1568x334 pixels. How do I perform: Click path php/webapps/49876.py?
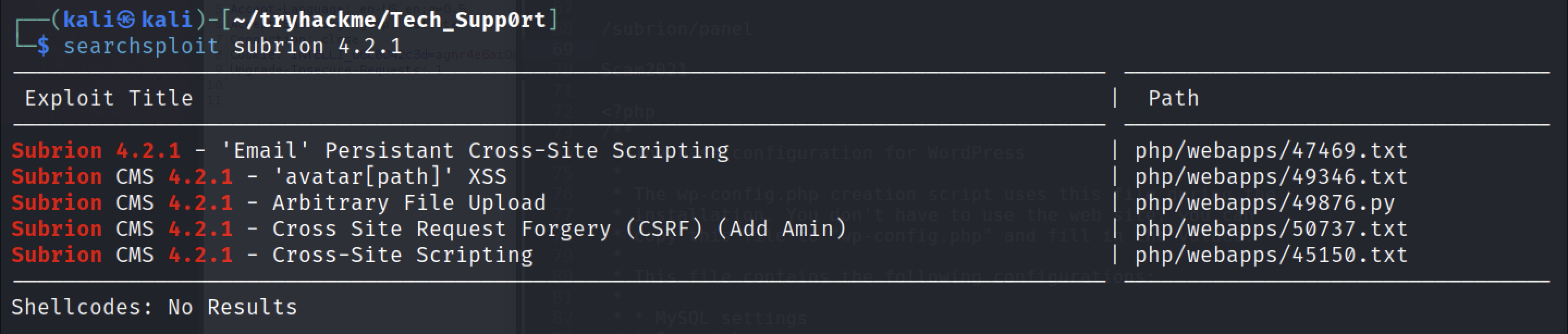tap(1265, 202)
